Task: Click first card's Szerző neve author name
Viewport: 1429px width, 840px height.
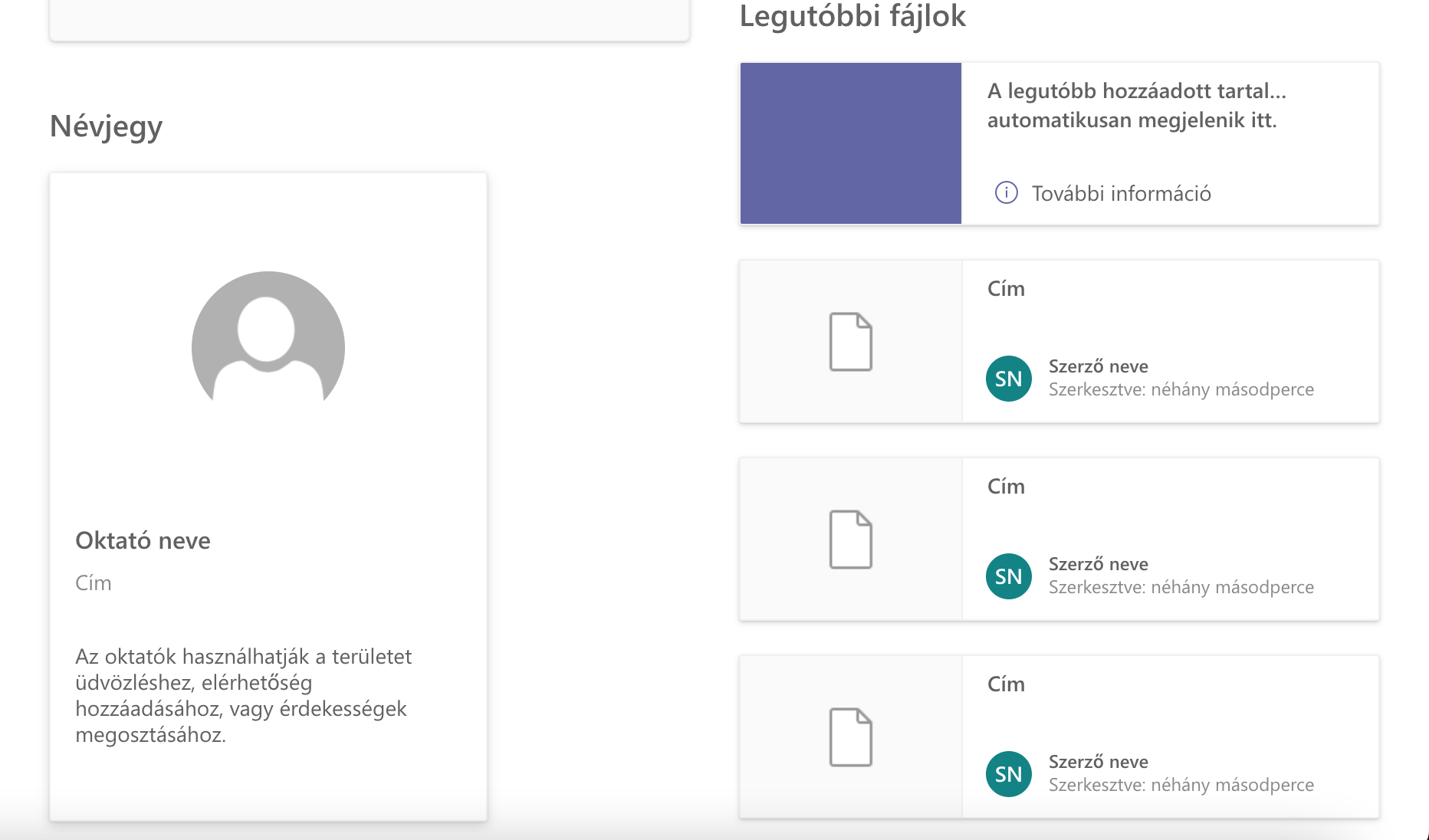Action: (1098, 366)
